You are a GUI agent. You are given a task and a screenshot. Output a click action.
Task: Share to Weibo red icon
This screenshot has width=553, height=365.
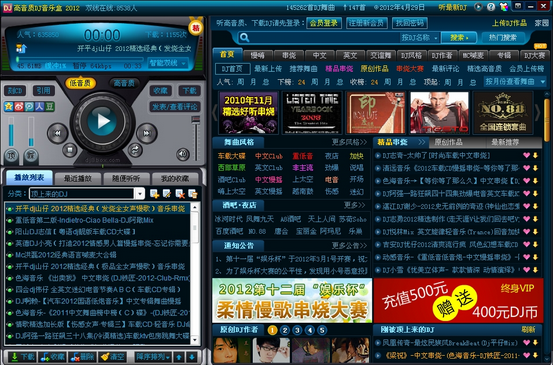(x=19, y=107)
